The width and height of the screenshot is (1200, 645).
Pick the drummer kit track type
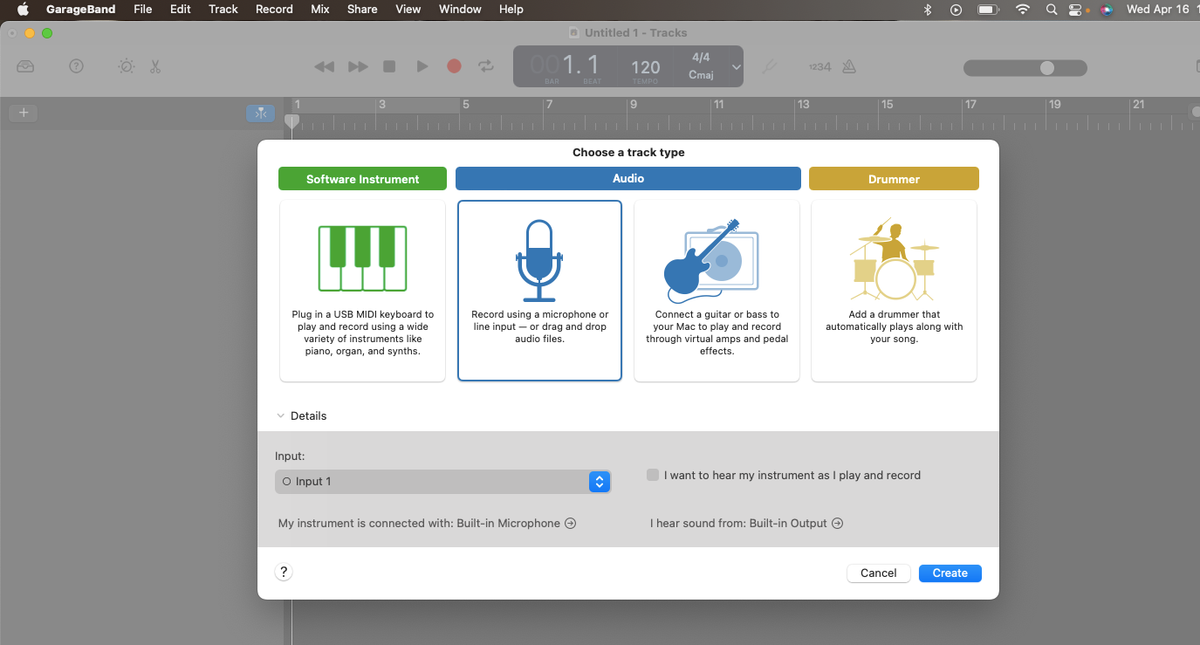[894, 290]
